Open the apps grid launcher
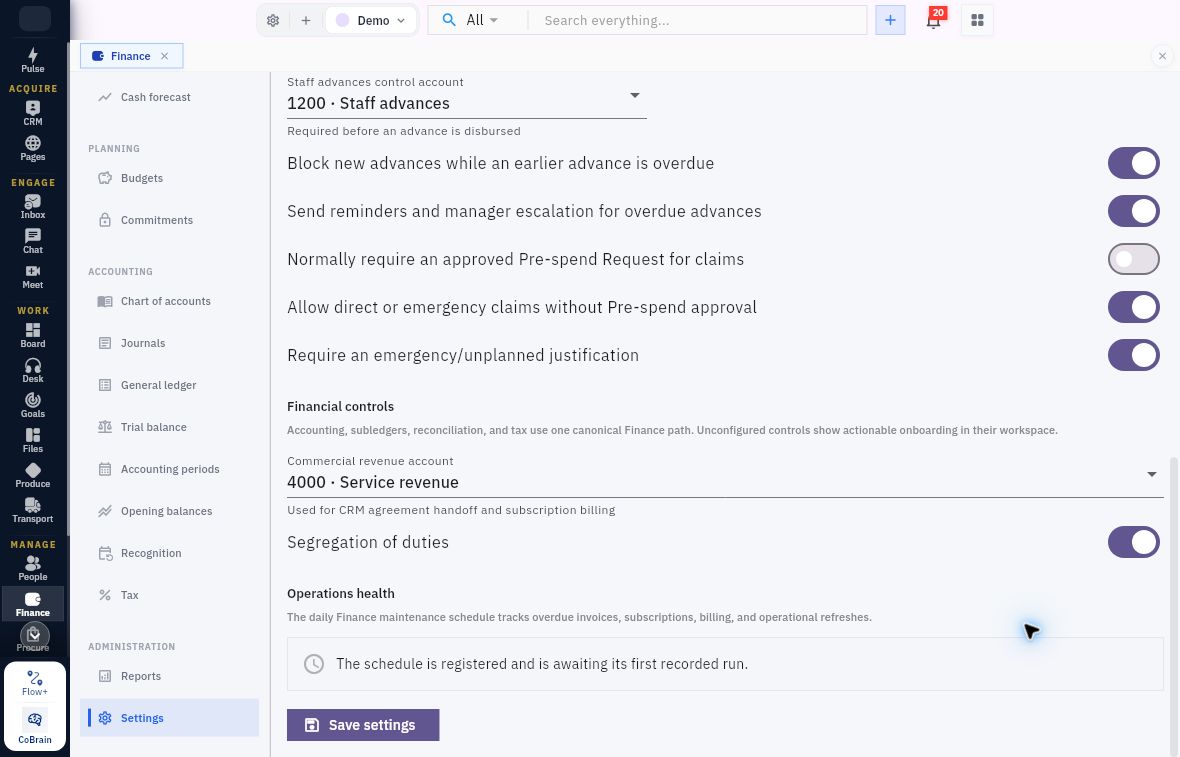 point(978,20)
